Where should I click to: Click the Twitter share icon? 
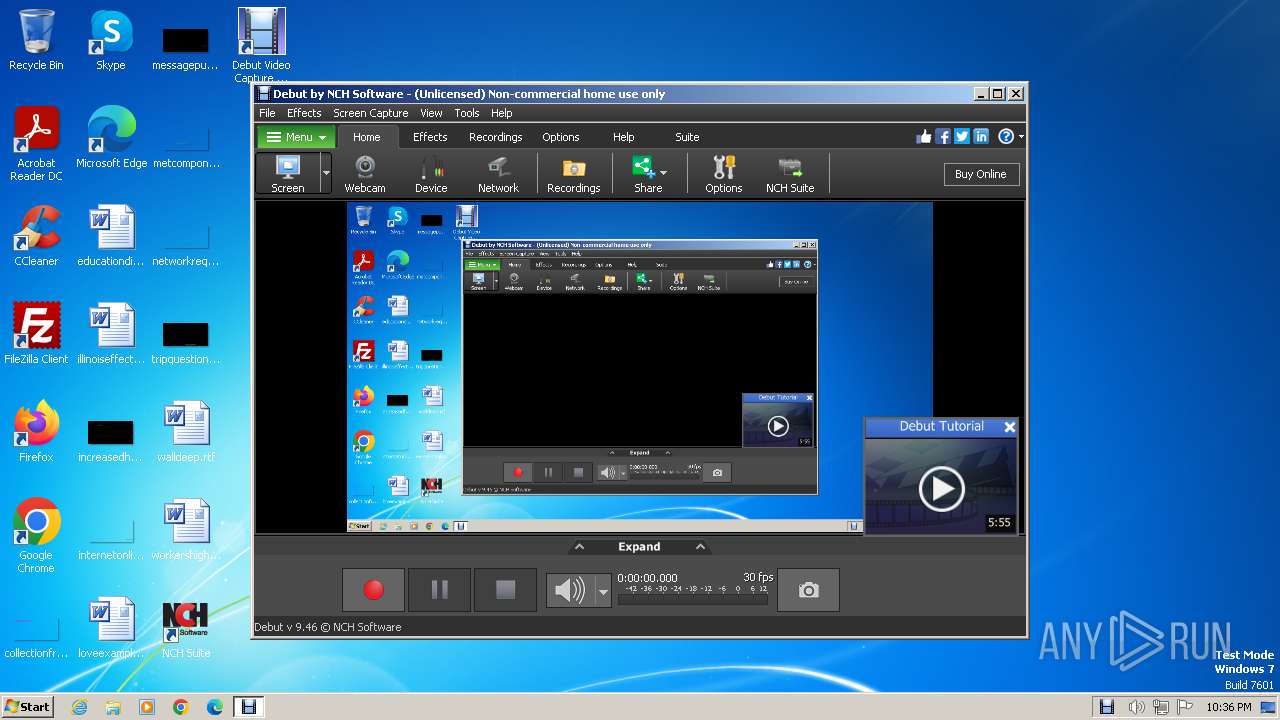click(x=962, y=137)
